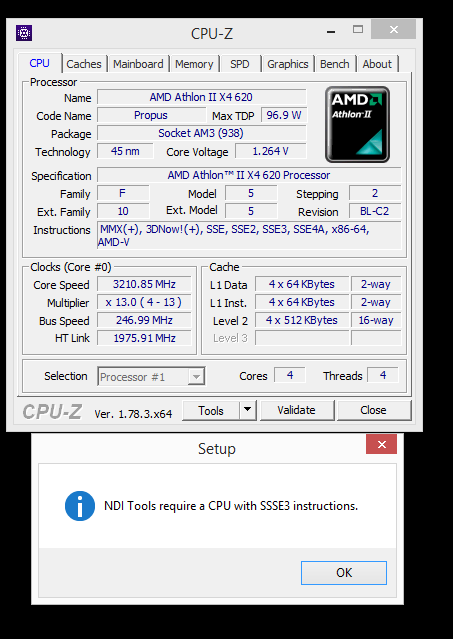This screenshot has width=453, height=639.
Task: Go to the Graphics tab
Action: 288,64
